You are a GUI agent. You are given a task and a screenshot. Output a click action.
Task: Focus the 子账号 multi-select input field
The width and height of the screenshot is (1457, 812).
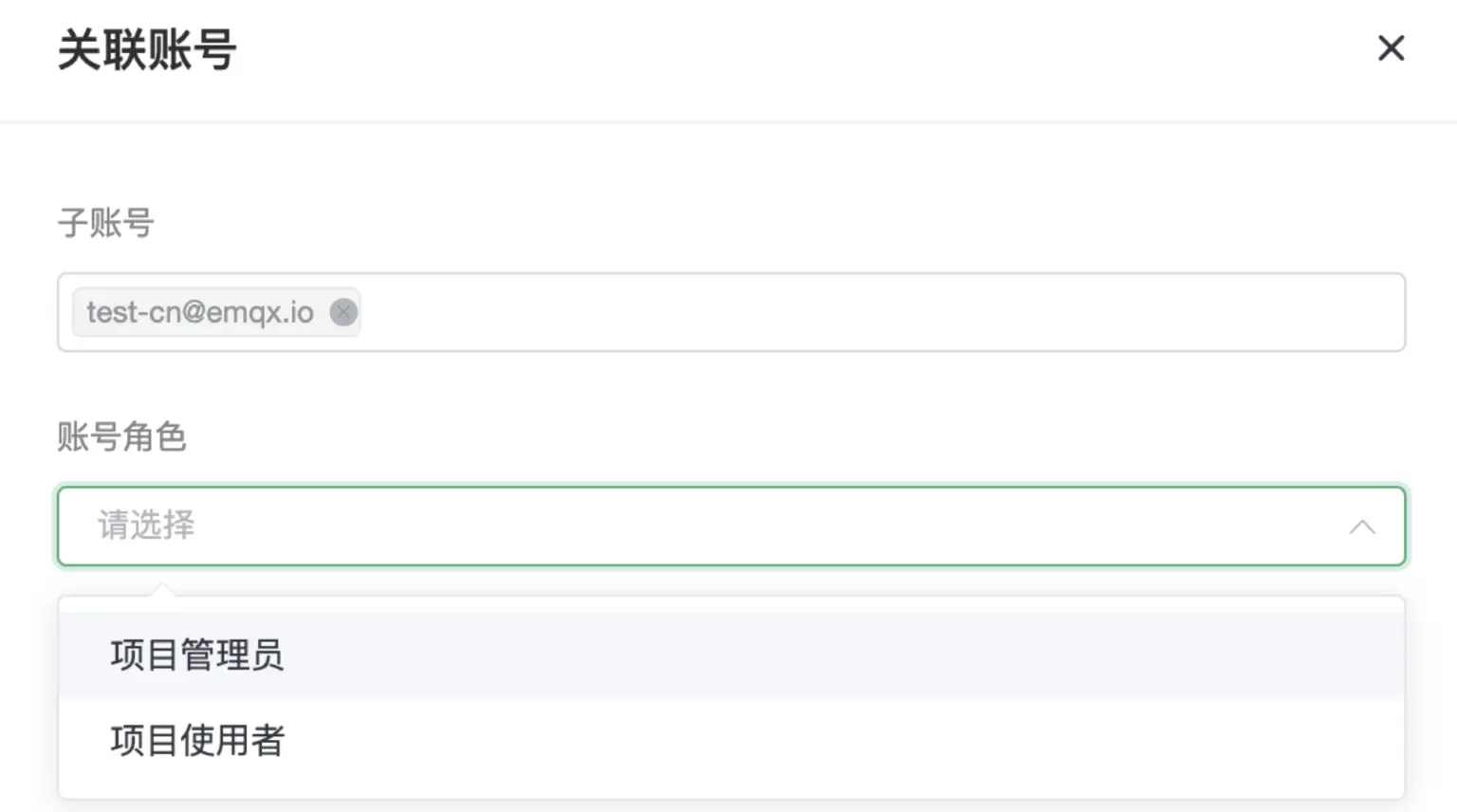point(731,312)
